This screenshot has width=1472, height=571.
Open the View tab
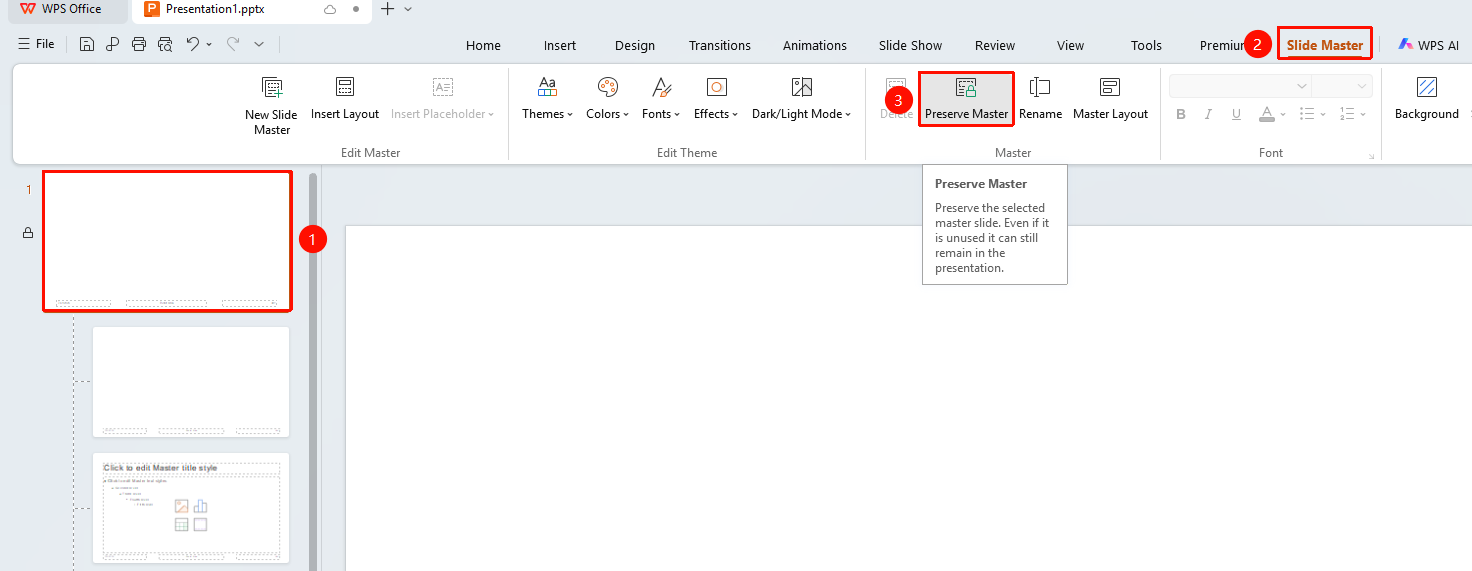pyautogui.click(x=1070, y=45)
